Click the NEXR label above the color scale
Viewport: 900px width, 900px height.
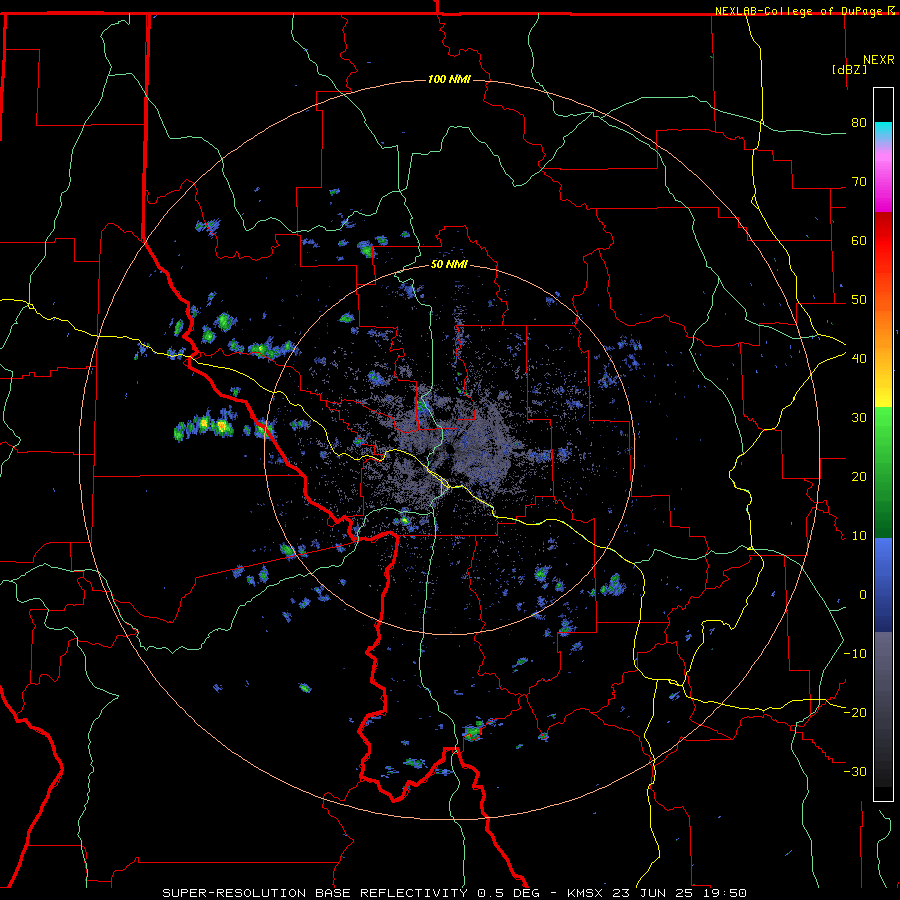879,60
